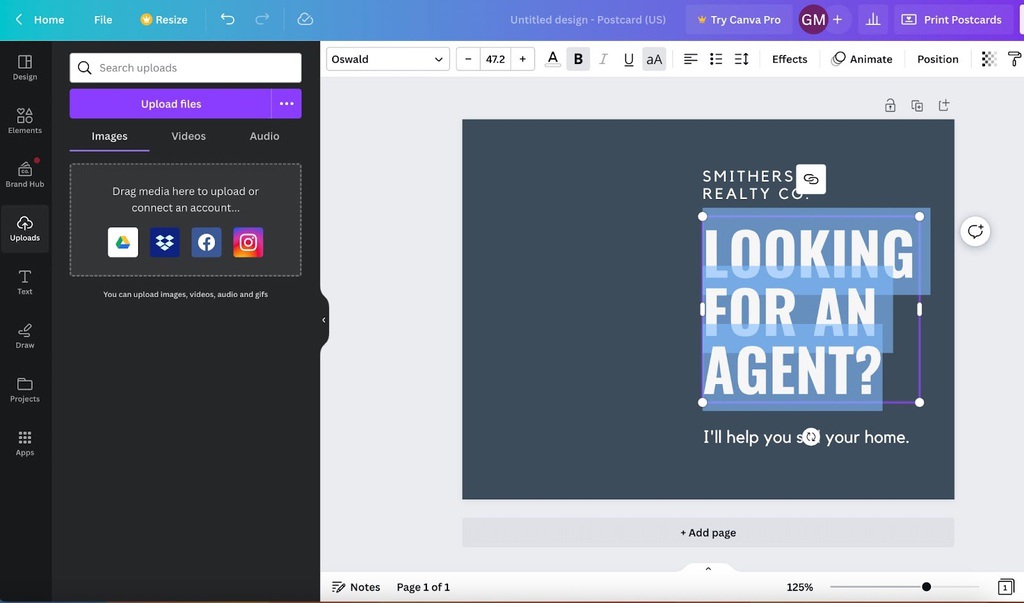The height and width of the screenshot is (603, 1024).
Task: Open Position options
Action: [938, 59]
